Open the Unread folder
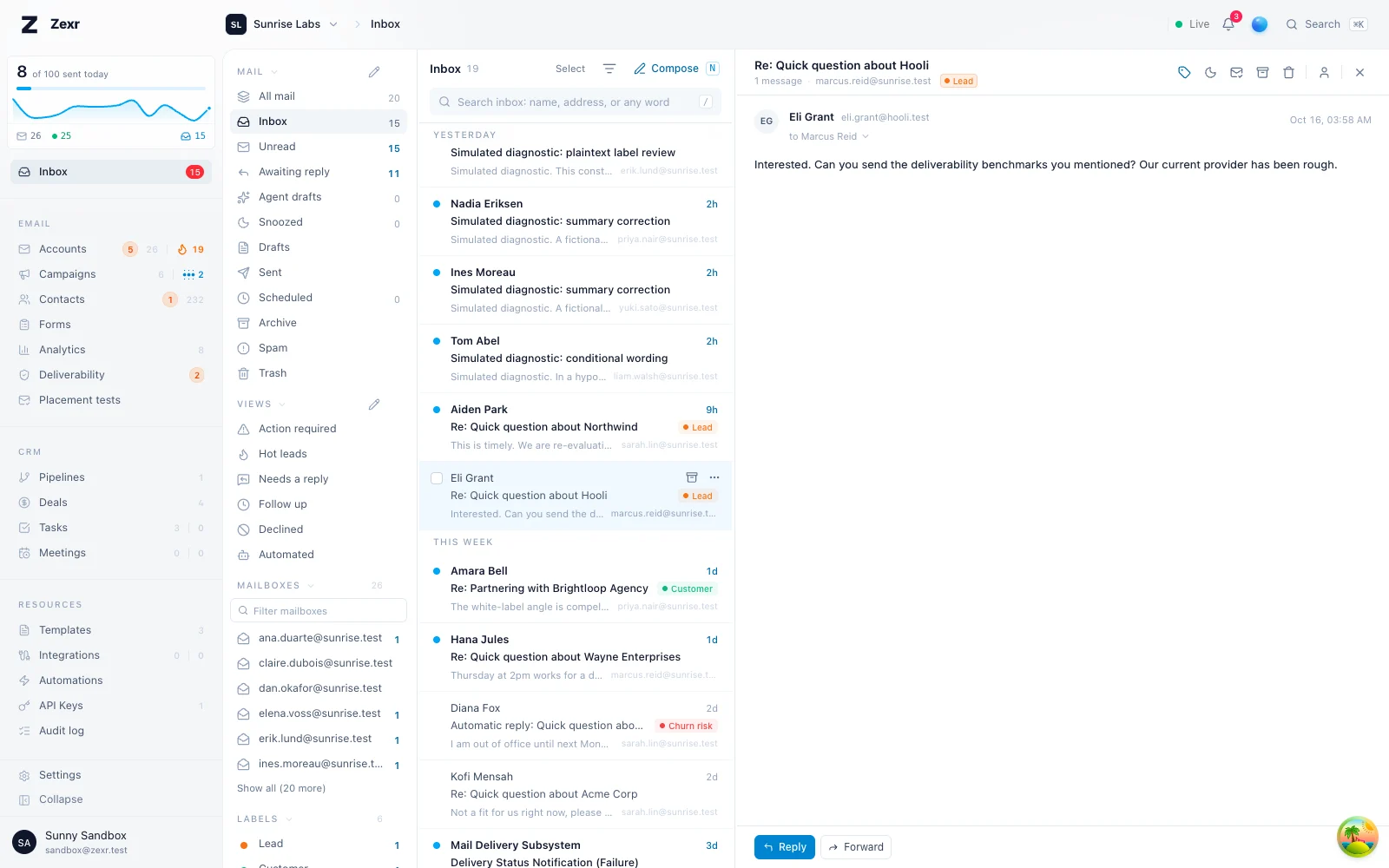The width and height of the screenshot is (1389, 868). click(319, 147)
